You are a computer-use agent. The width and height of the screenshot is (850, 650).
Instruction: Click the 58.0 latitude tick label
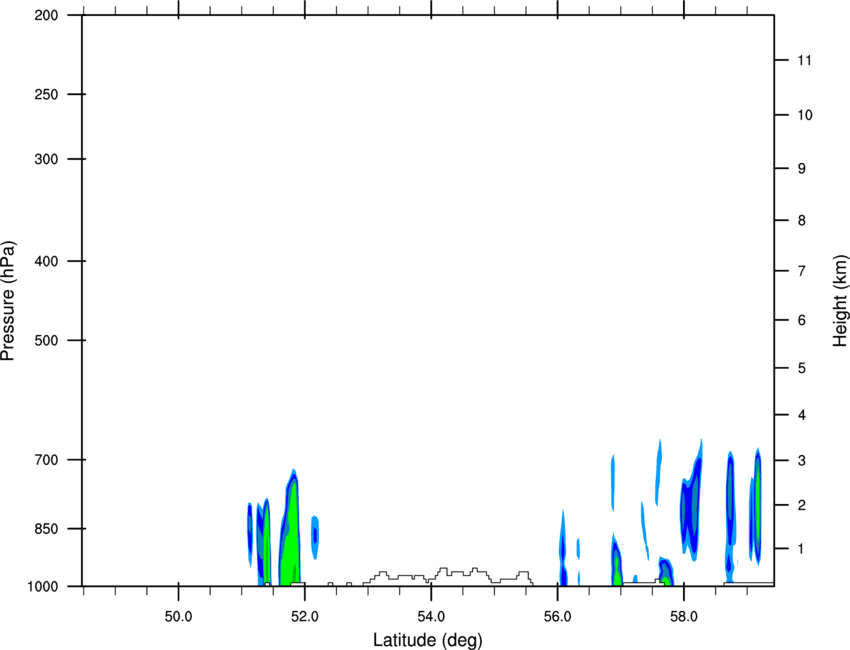pyautogui.click(x=684, y=617)
